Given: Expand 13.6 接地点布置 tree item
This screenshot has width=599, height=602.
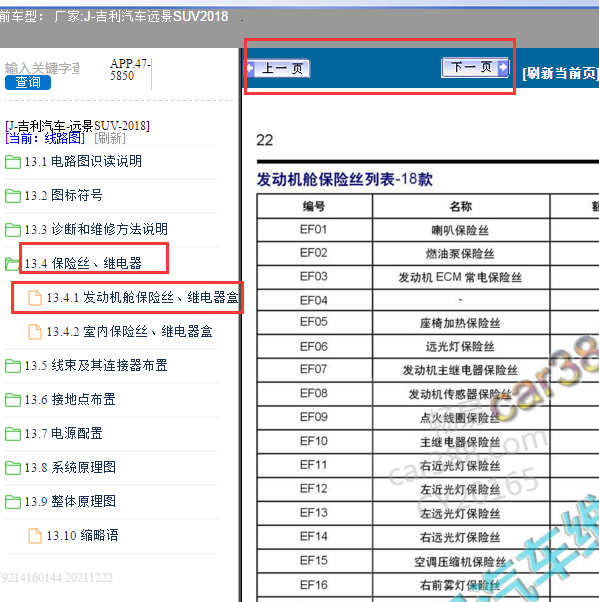Looking at the screenshot, I should point(70,400).
